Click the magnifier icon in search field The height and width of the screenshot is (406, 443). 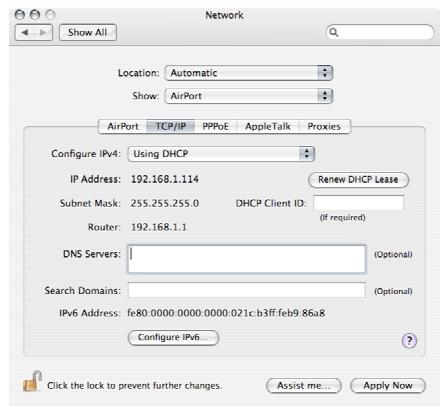333,32
